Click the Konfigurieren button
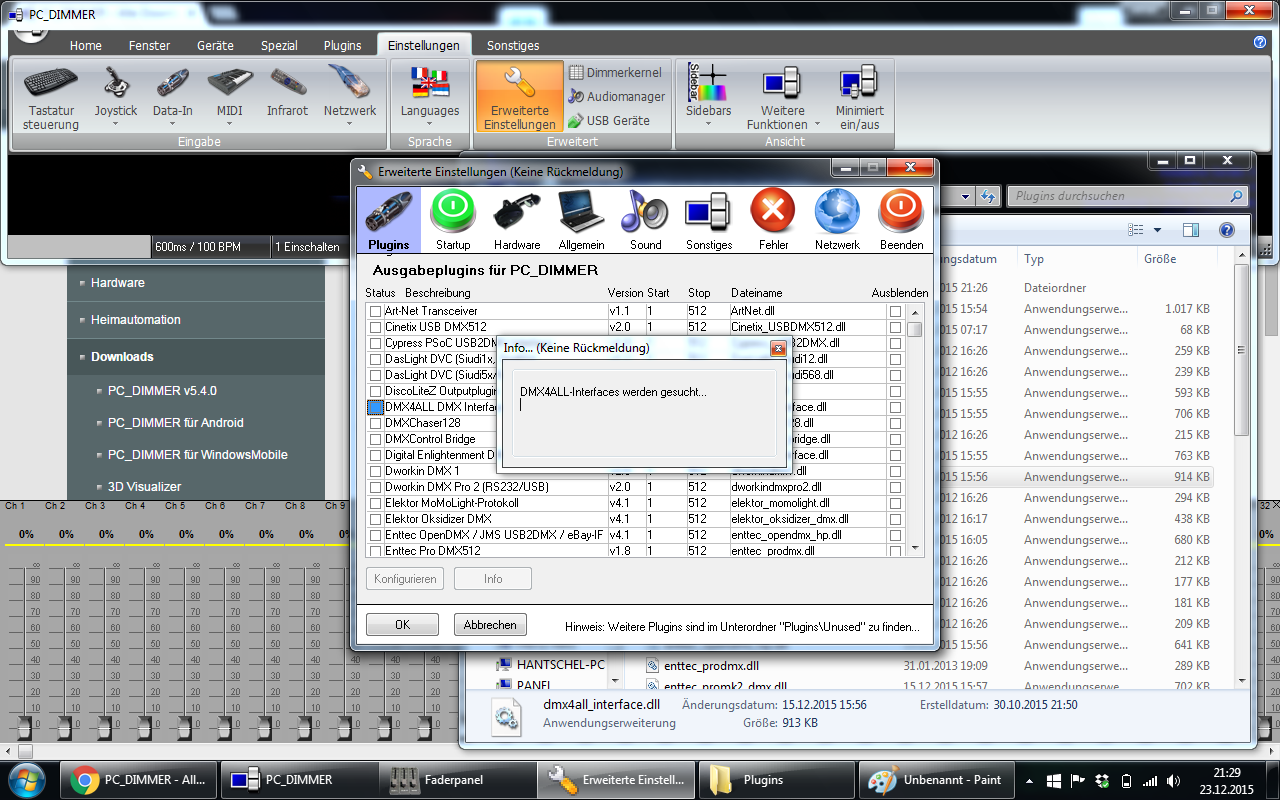 click(404, 578)
